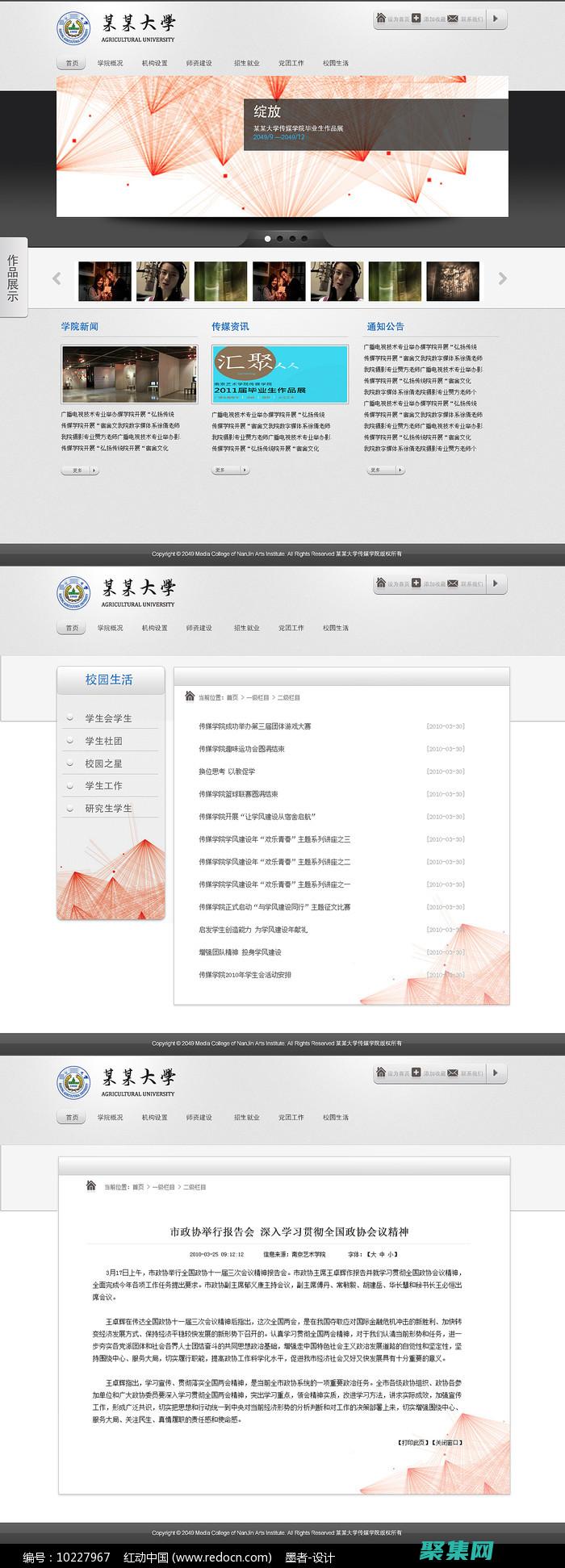Open the dark forest thumbnail in the gallery strip

point(453,281)
